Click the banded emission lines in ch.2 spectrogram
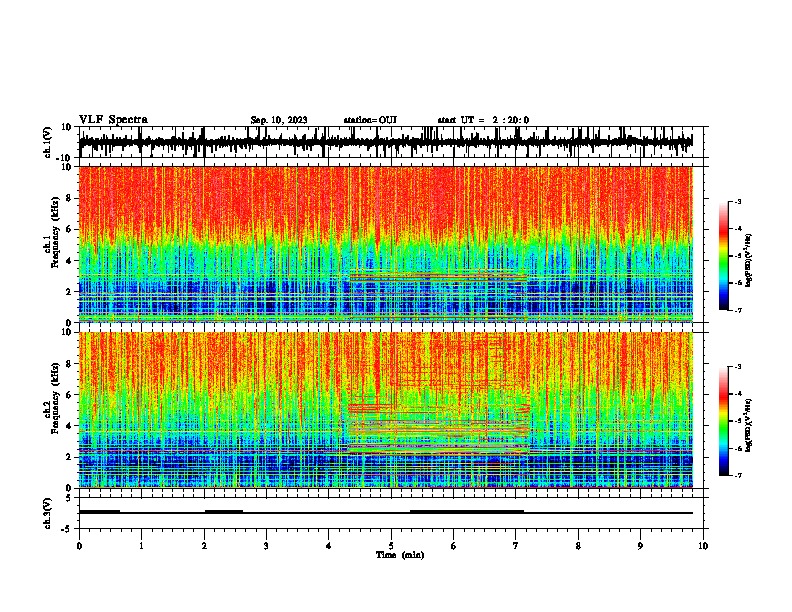Image resolution: width=792 pixels, height=612 pixels. coord(438,429)
